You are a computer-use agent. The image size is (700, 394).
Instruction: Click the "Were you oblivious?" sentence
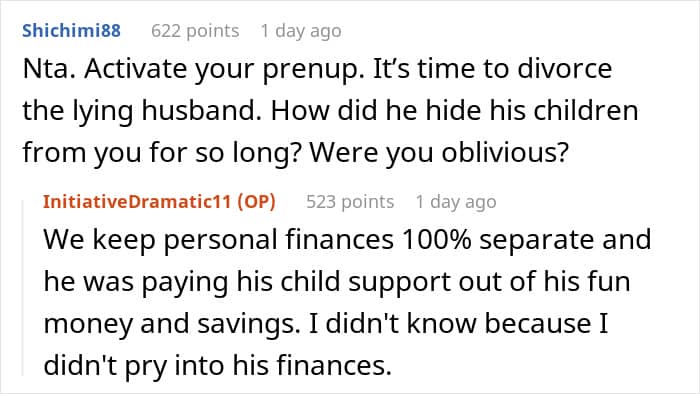pyautogui.click(x=439, y=153)
